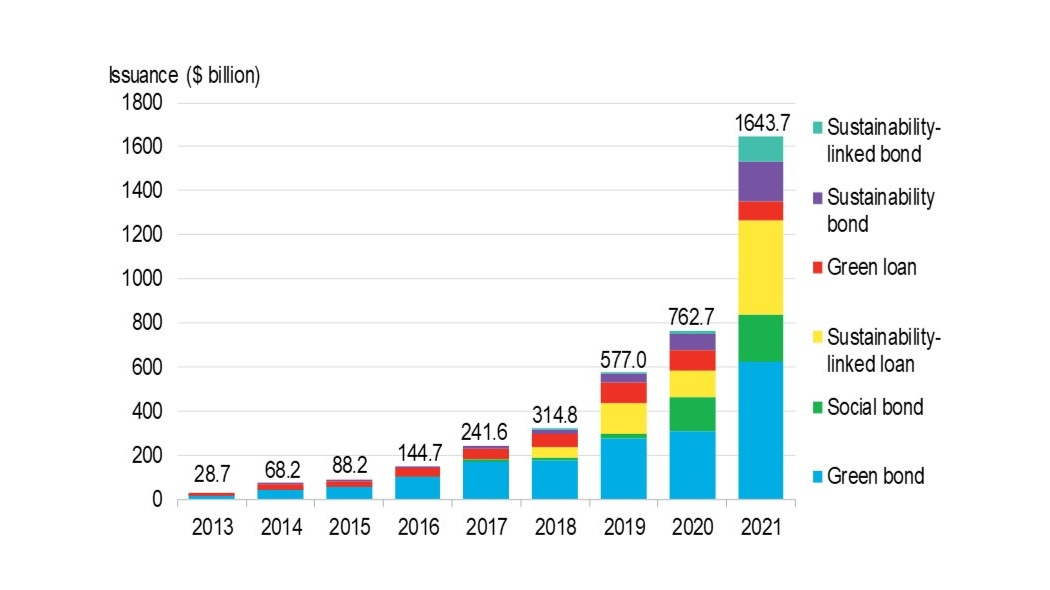1050x590 pixels.
Task: Click the 1200 y-axis value
Action: coord(142,234)
